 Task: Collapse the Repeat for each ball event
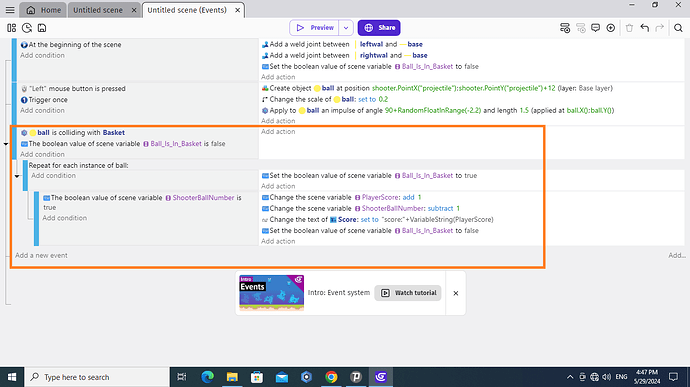pos(17,176)
